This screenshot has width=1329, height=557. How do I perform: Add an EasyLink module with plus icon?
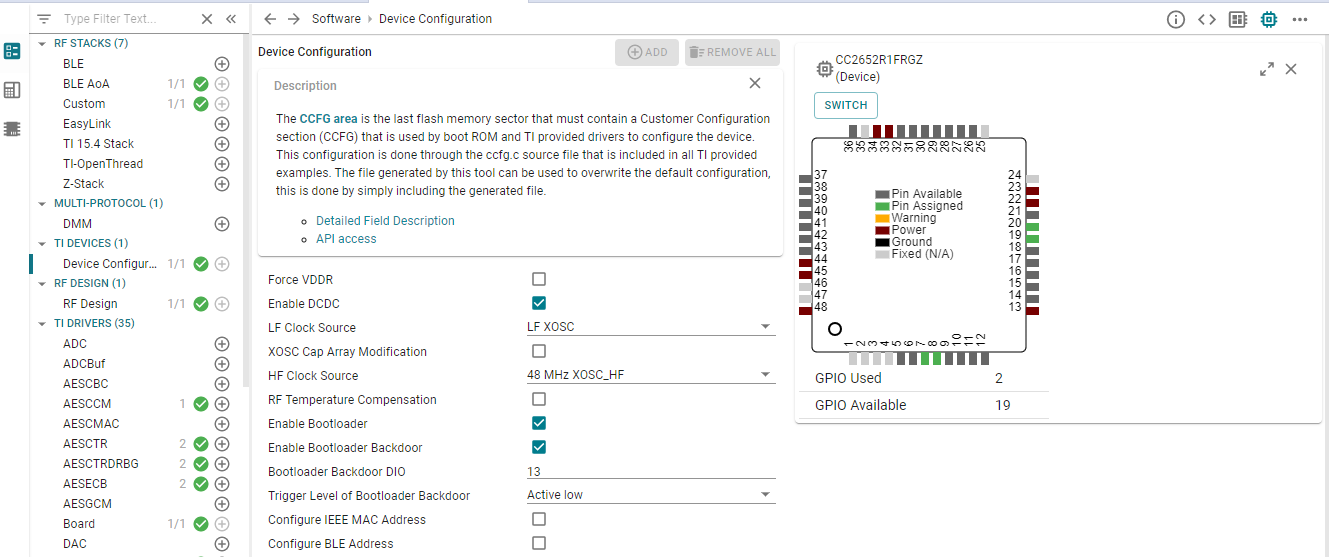(222, 124)
